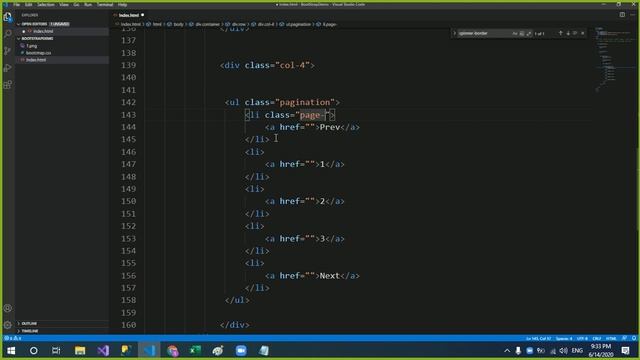Open bootstrap.css file in explorer
Viewport: 640px width, 360px height.
click(x=38, y=53)
